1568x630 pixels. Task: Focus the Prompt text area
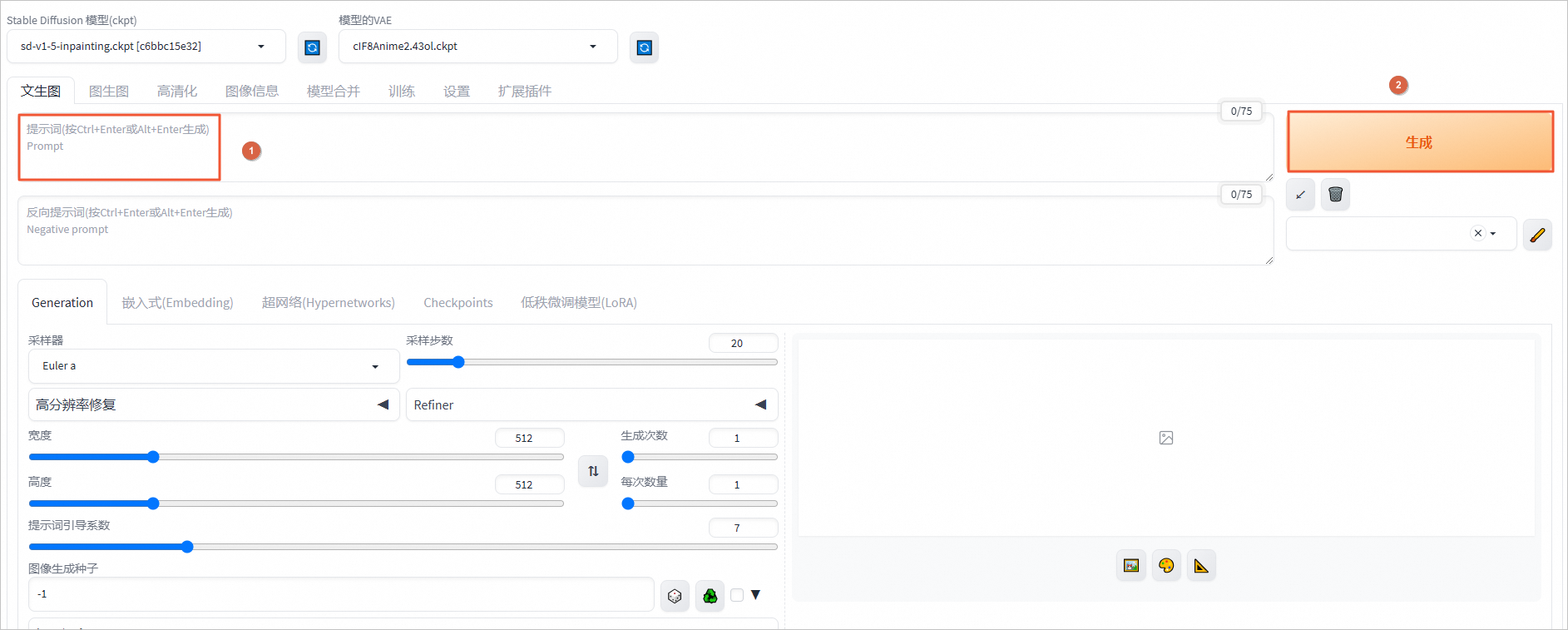point(646,147)
